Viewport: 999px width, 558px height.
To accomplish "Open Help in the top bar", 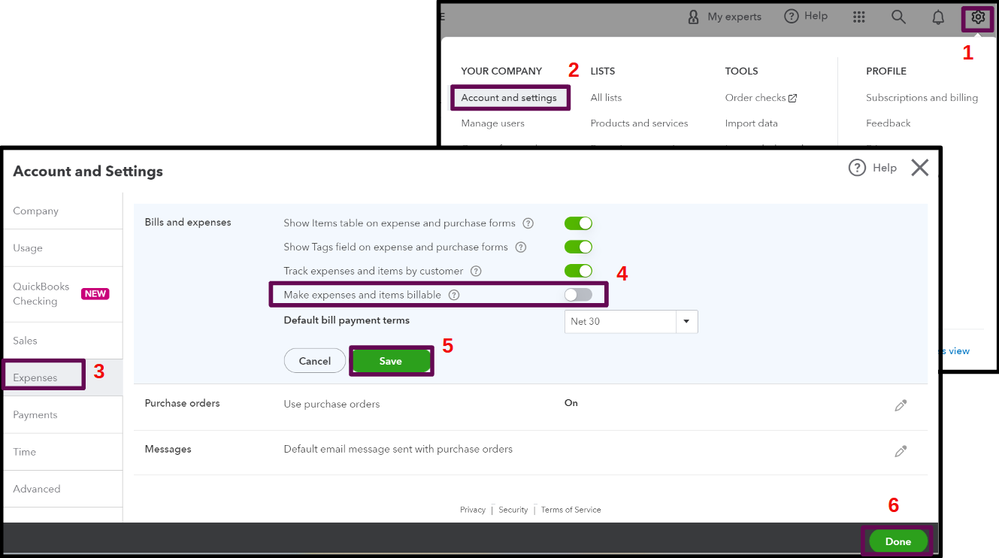I will (806, 16).
